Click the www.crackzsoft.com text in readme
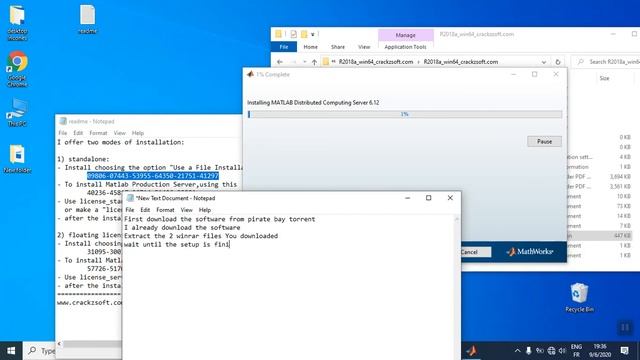Screen dimensions: 640x360 pyautogui.click(x=89, y=302)
